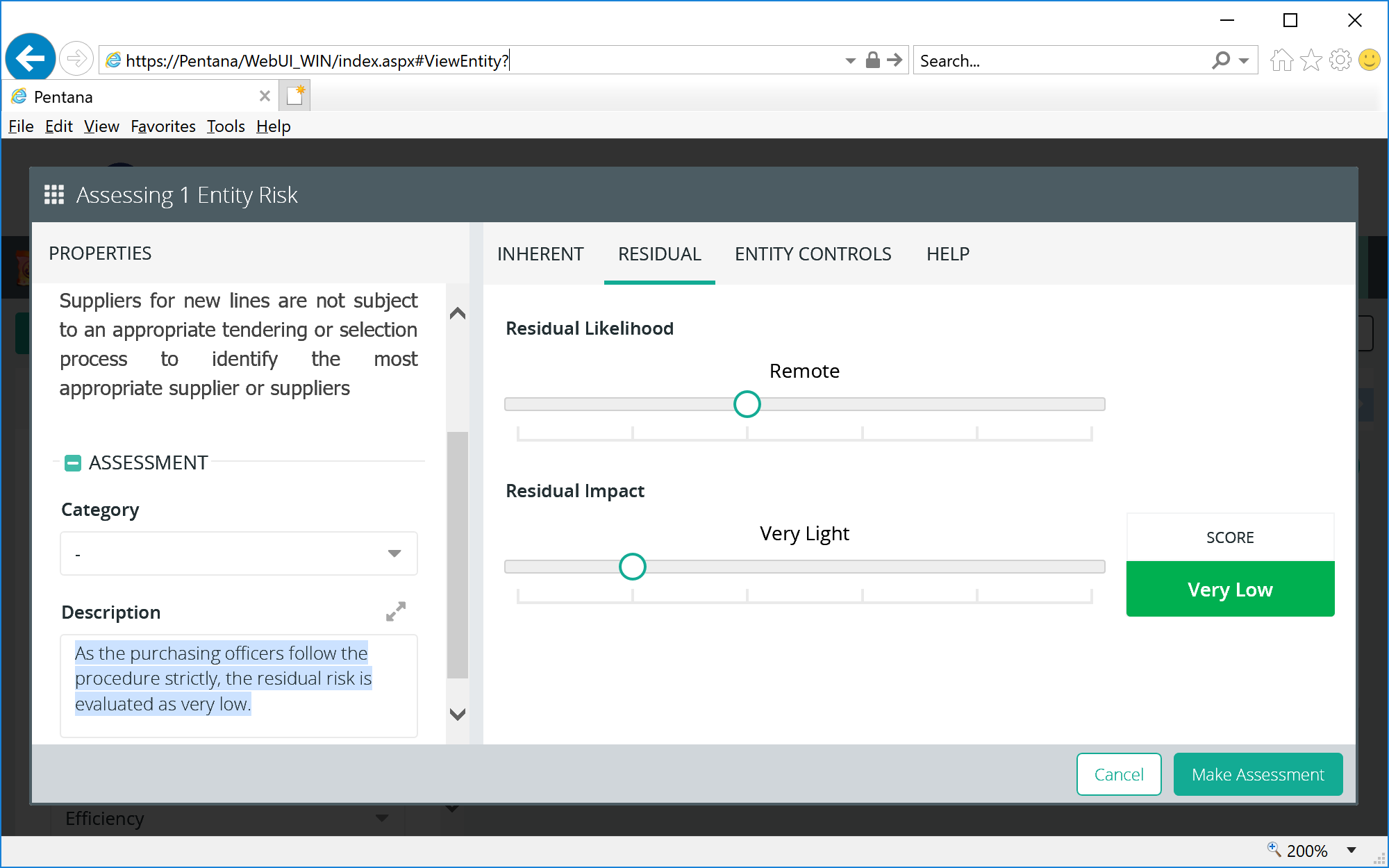Click the browser back arrow button

pos(30,58)
